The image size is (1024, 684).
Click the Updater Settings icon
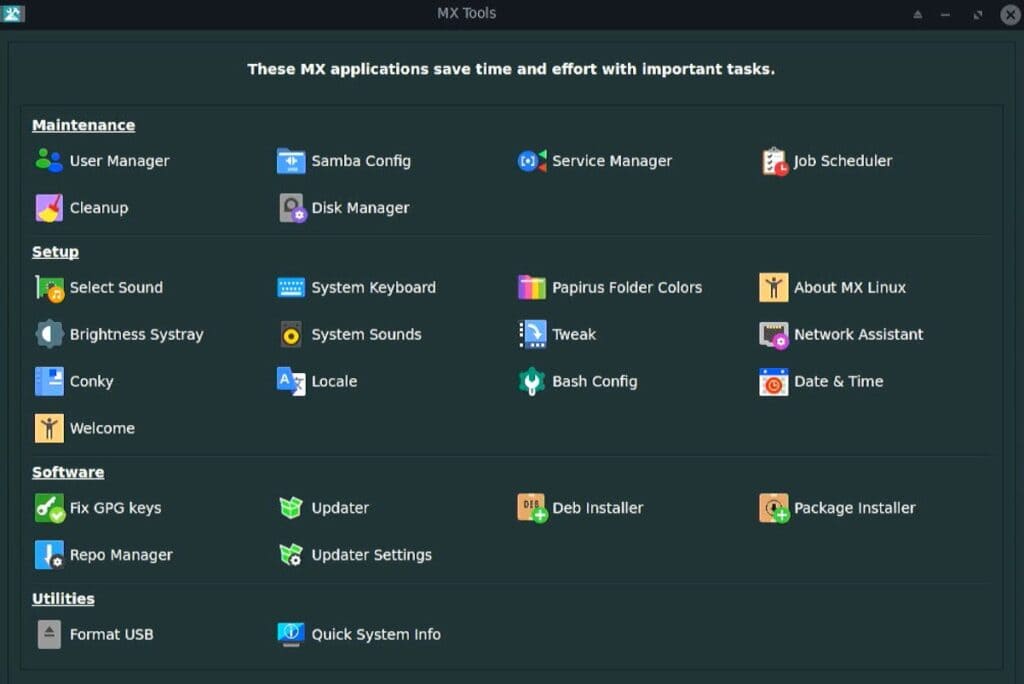[291, 555]
